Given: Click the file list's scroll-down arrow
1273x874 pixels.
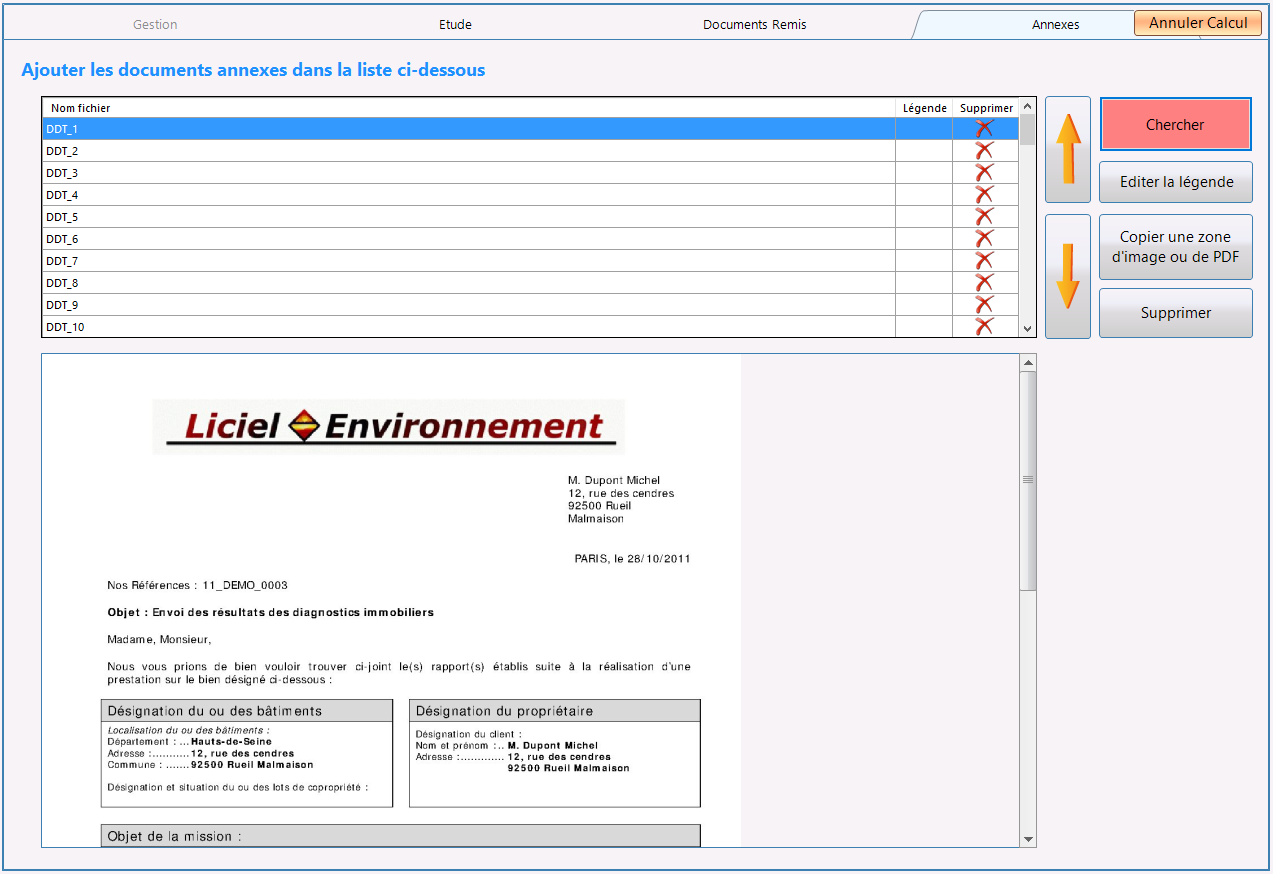Looking at the screenshot, I should click(x=1027, y=328).
